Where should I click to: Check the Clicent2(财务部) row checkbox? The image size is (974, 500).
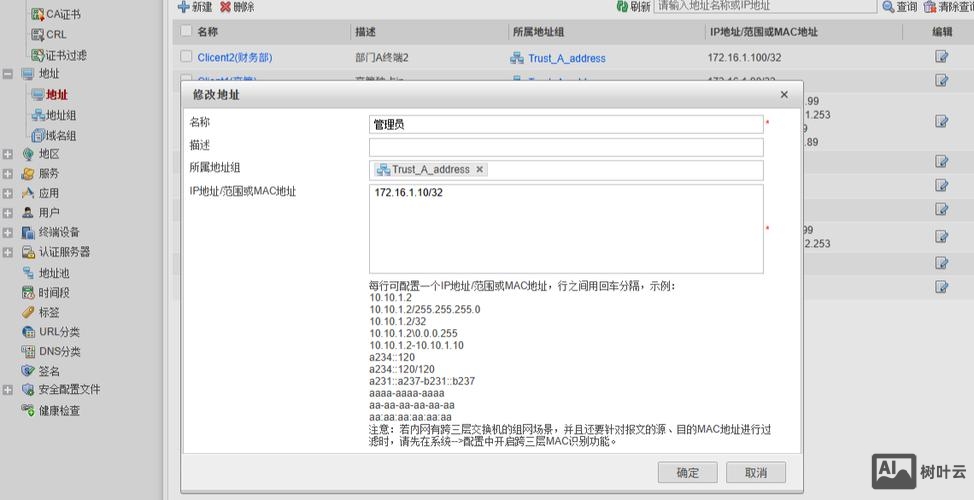point(186,57)
